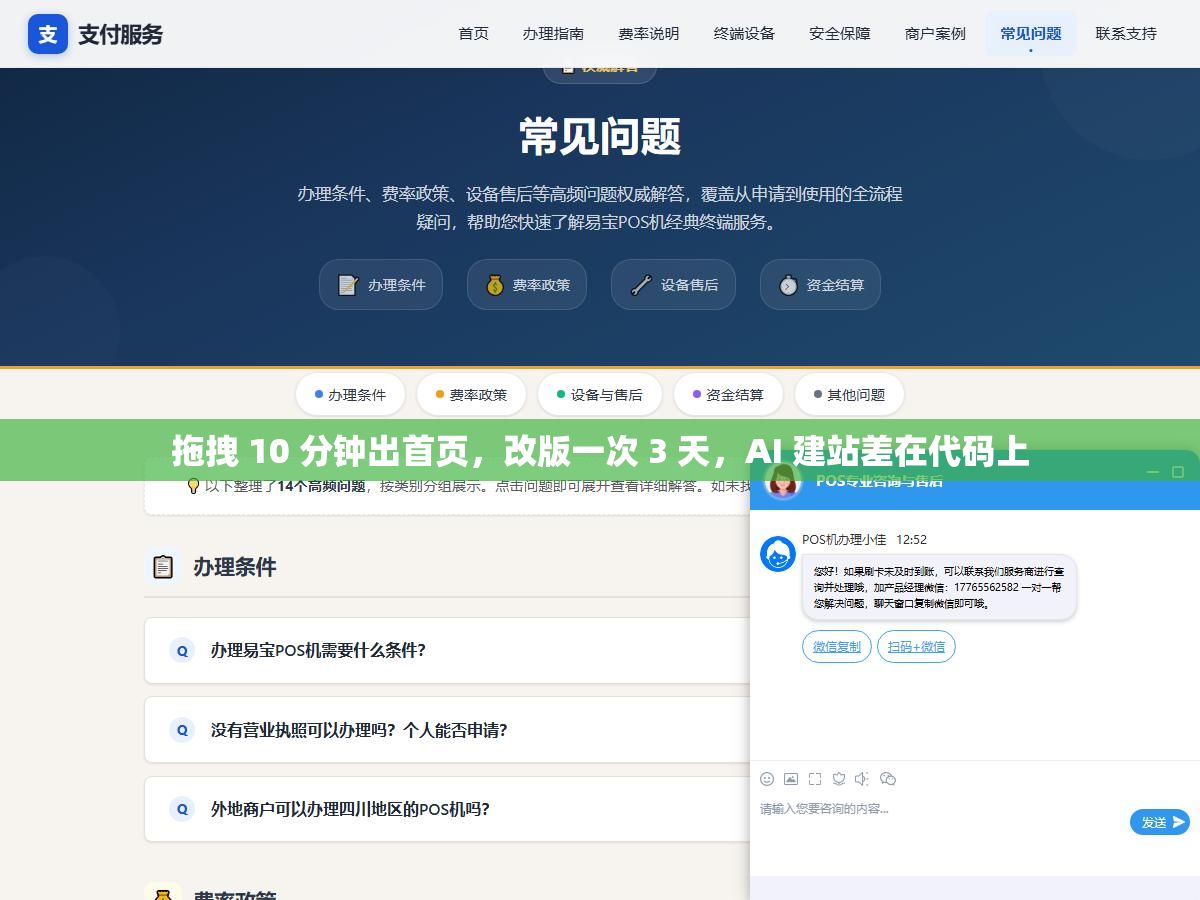Click the Q icon of 办理易宝POS机需要什么条件
The width and height of the screenshot is (1200, 900).
pos(182,650)
